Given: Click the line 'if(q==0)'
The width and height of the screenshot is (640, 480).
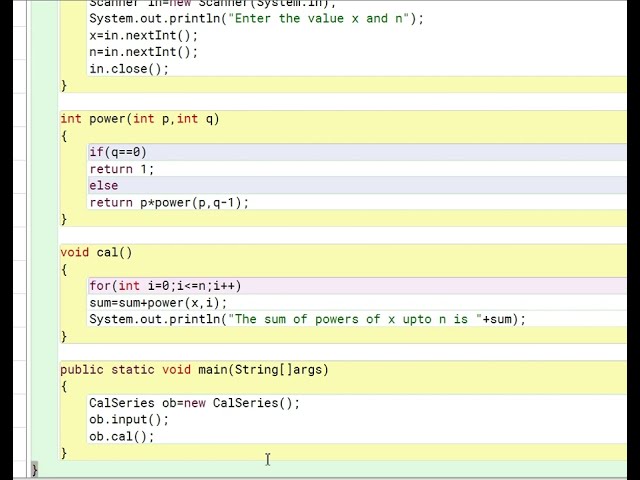Looking at the screenshot, I should [x=118, y=152].
